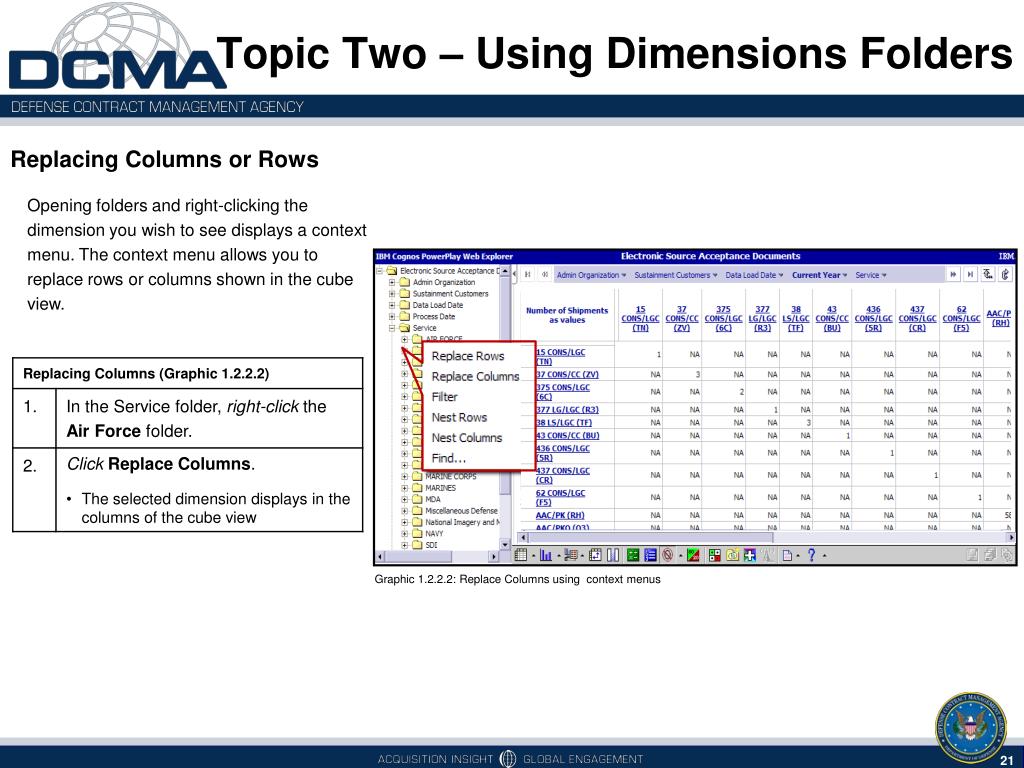The height and width of the screenshot is (768, 1024).
Task: Click the indented crosstab layout icon
Action: point(571,555)
